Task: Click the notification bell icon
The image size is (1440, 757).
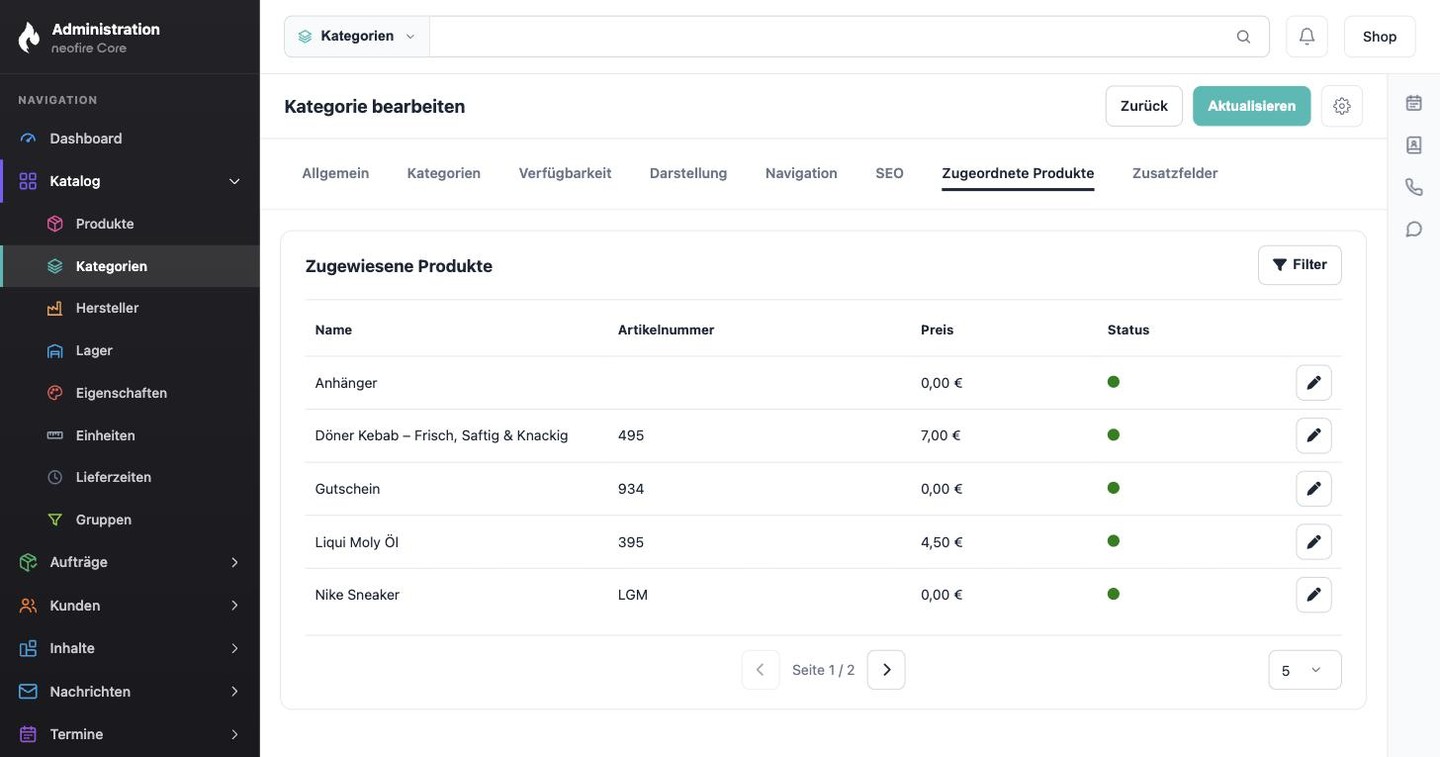Action: point(1307,36)
